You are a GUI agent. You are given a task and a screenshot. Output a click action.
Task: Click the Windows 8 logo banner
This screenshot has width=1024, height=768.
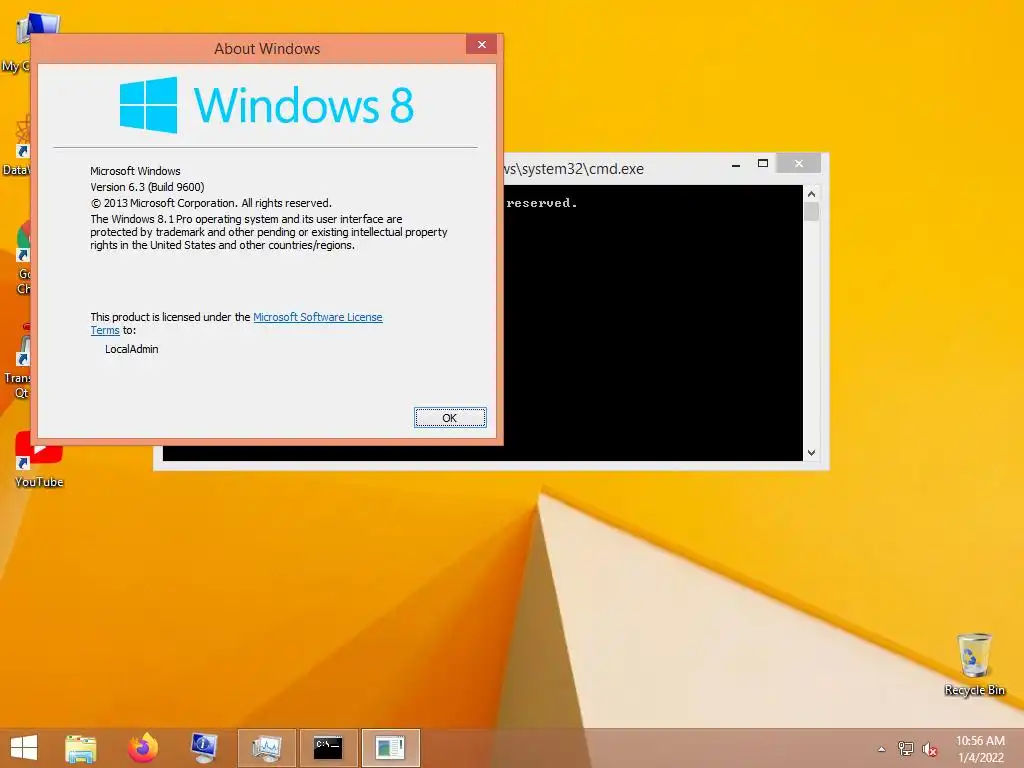point(266,105)
